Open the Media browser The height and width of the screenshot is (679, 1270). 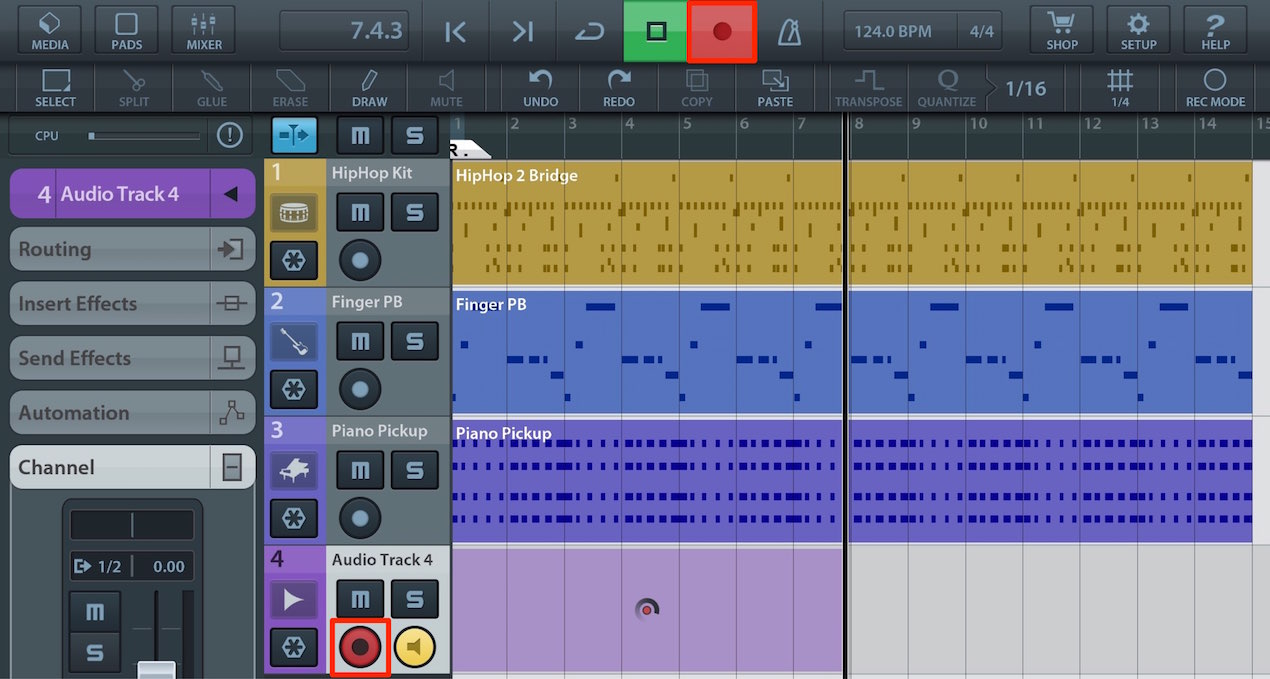pos(50,30)
